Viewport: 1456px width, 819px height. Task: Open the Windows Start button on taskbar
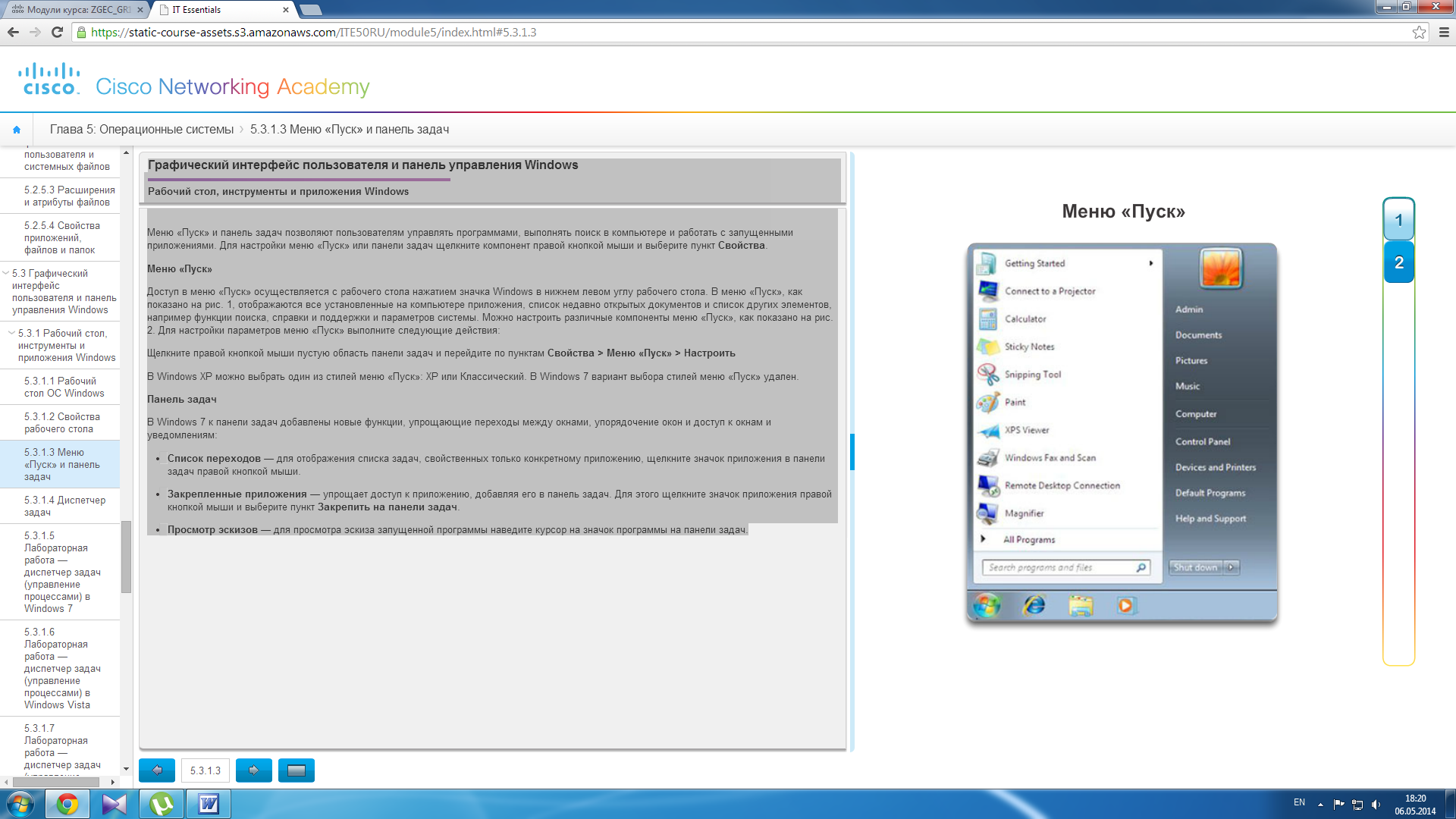pos(20,804)
